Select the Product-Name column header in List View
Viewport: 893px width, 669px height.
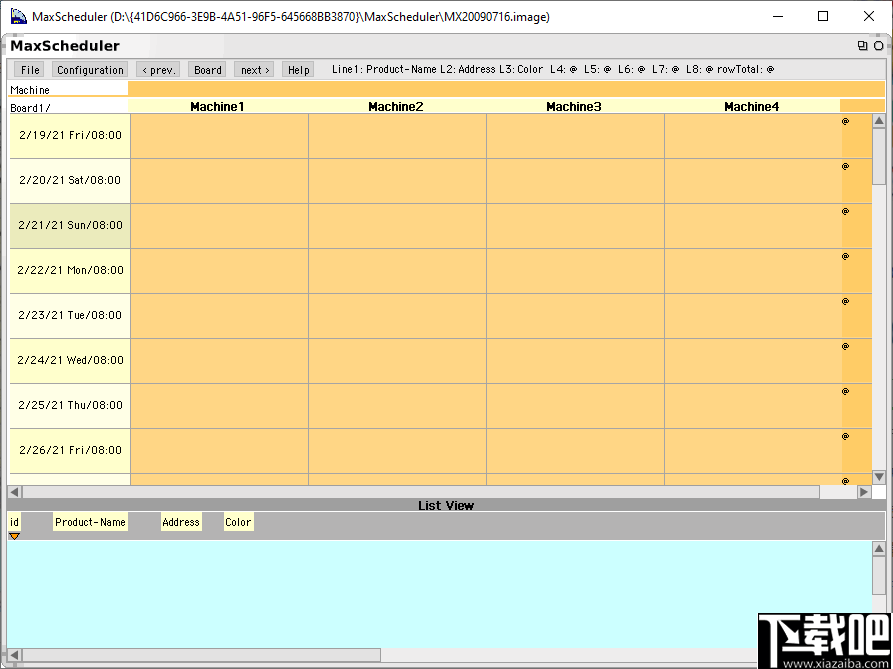pyautogui.click(x=90, y=521)
